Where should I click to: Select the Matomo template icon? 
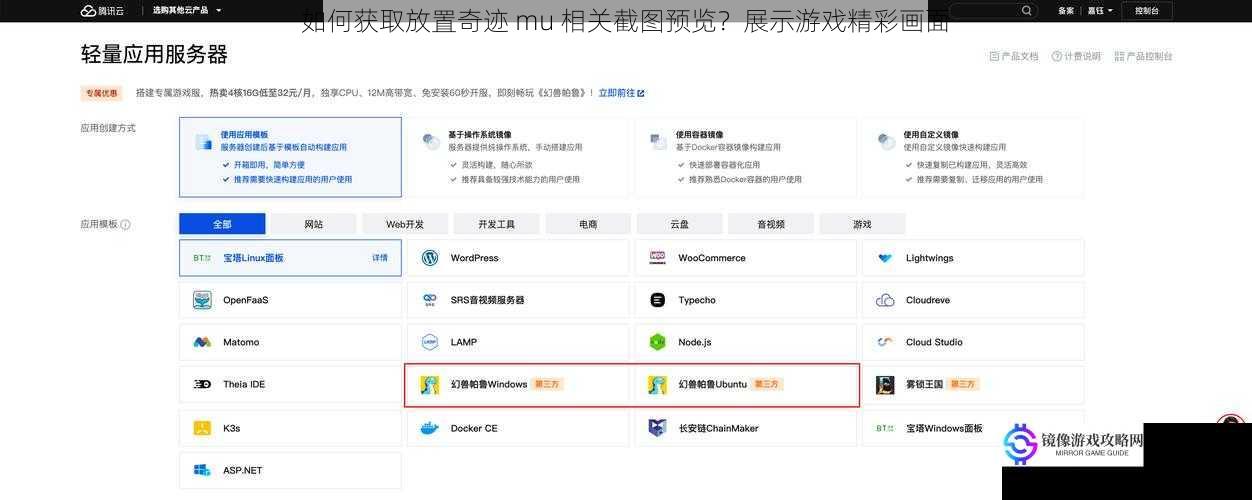click(x=202, y=342)
